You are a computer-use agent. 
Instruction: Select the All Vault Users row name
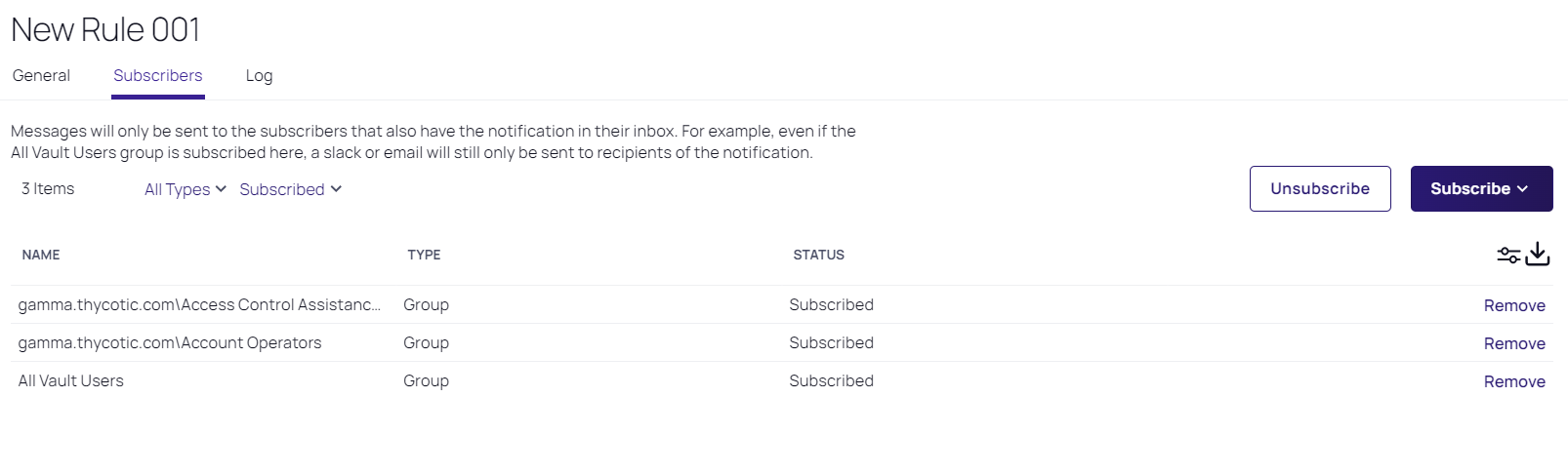71,381
